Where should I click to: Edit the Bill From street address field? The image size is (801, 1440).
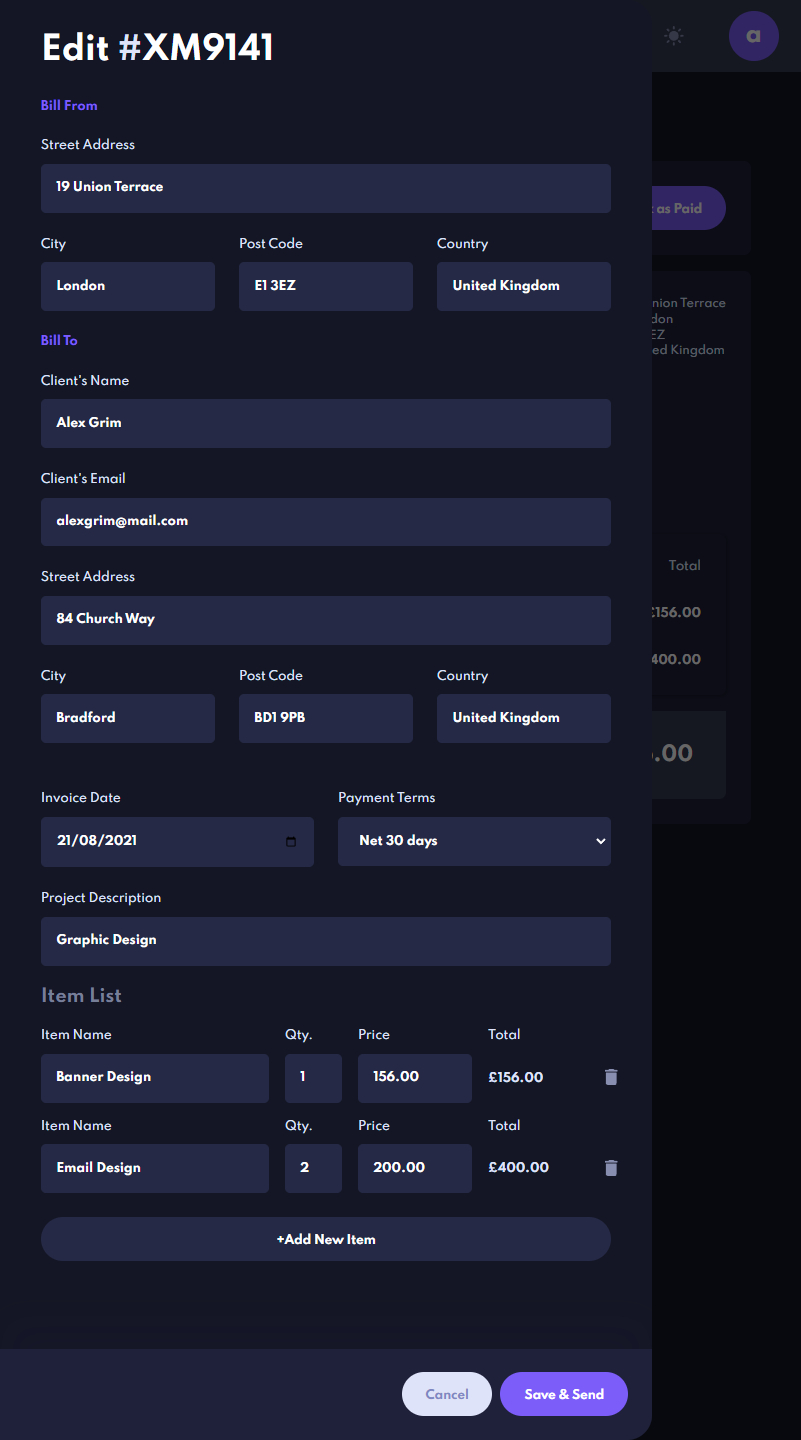pos(325,188)
